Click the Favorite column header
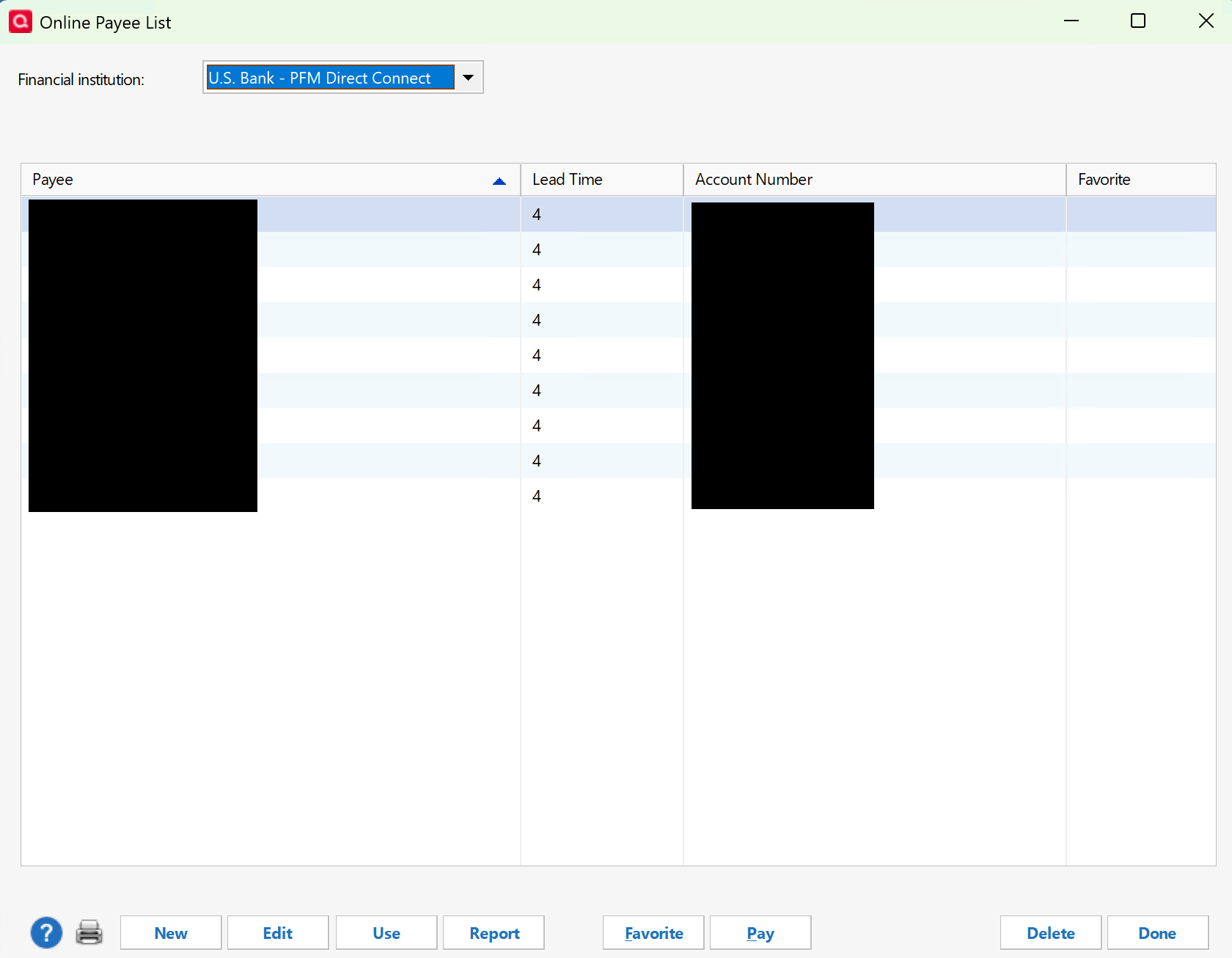 coord(1141,180)
